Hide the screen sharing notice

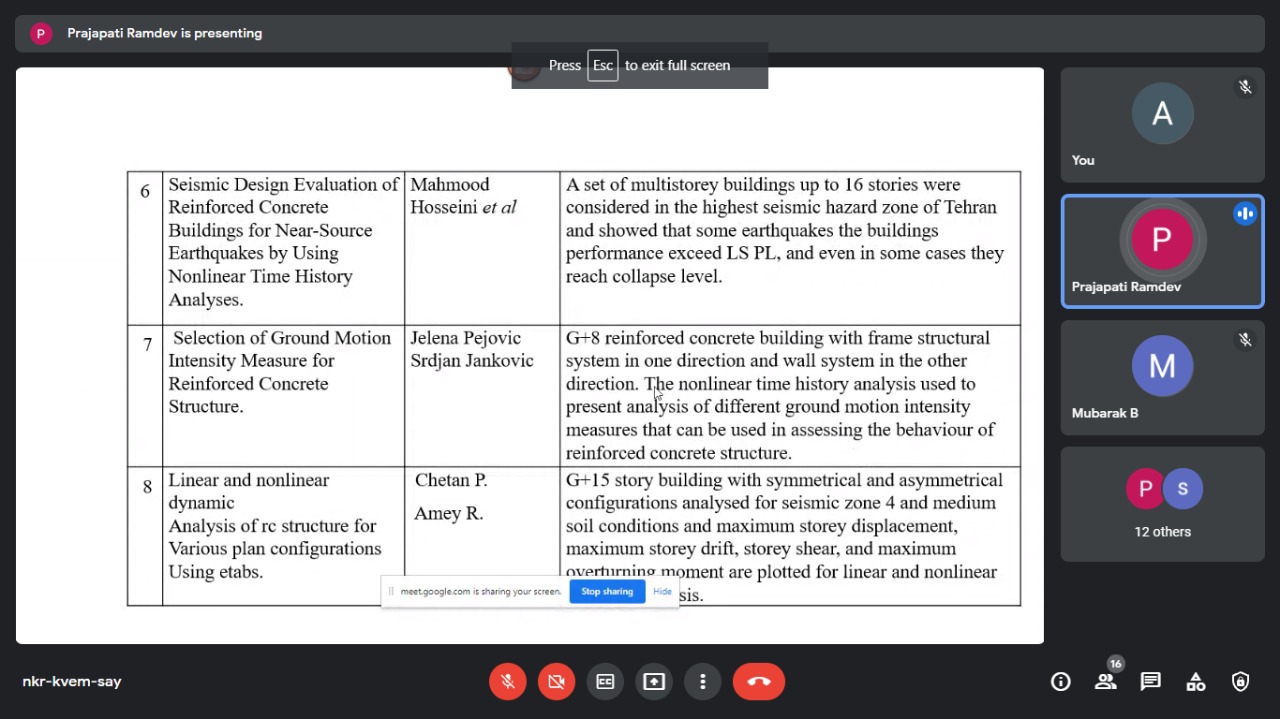662,591
